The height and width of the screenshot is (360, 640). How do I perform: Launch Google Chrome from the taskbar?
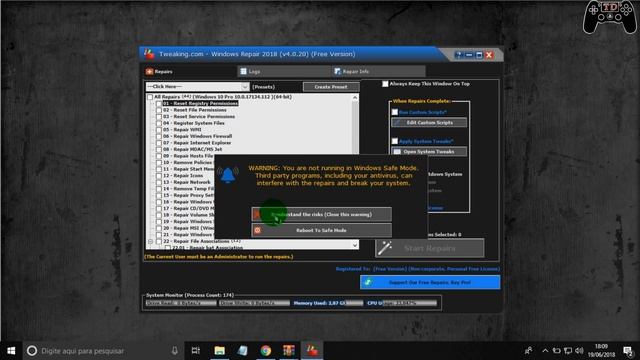pos(266,351)
